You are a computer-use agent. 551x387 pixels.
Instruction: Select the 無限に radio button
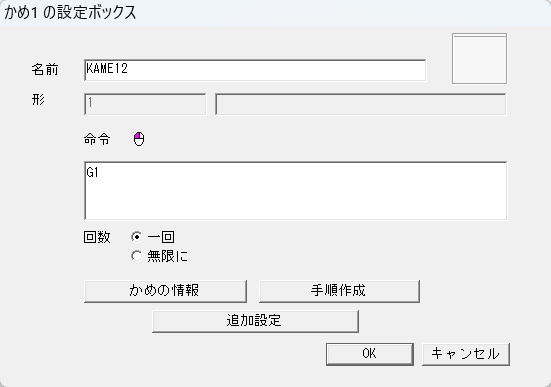[x=136, y=256]
